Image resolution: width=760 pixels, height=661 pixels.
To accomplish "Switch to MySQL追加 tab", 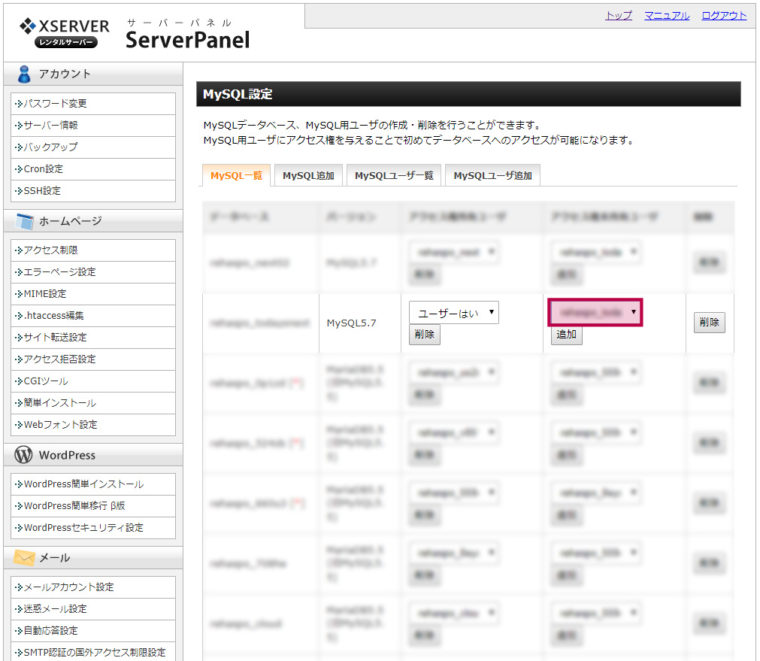I will [x=308, y=175].
